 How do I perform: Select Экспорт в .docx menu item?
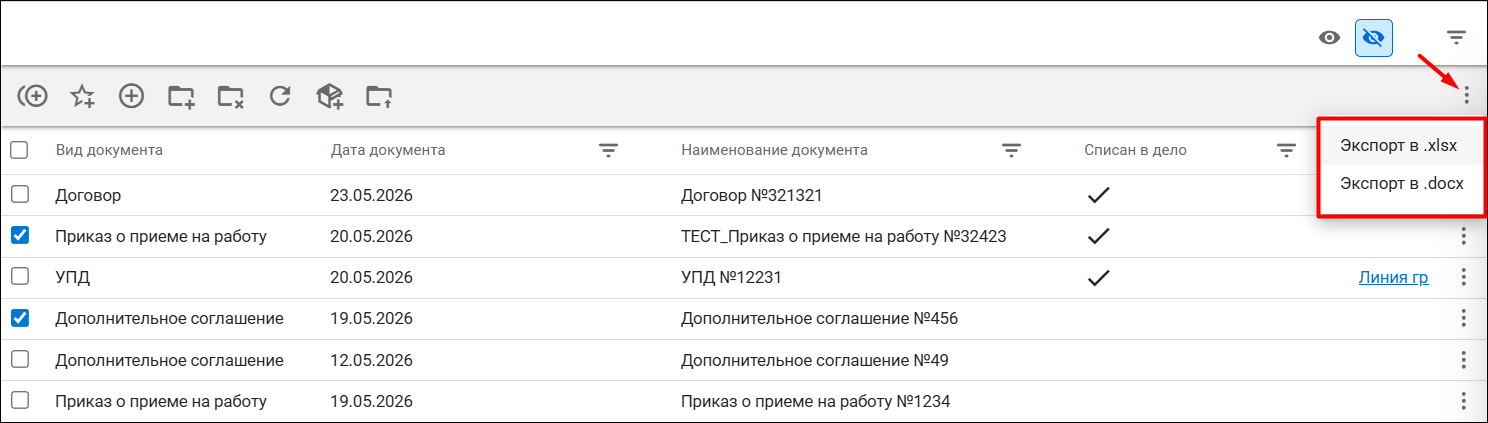[1399, 183]
